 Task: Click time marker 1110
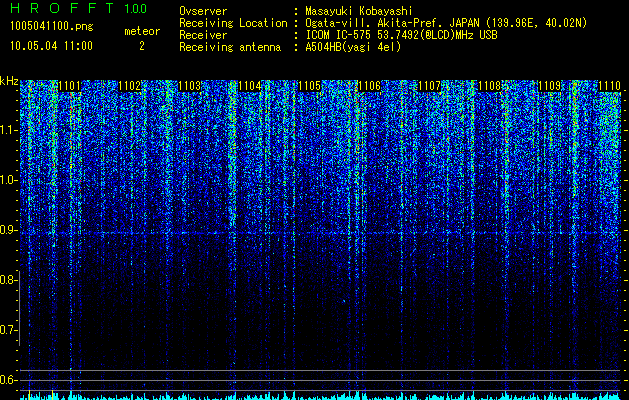609,86
